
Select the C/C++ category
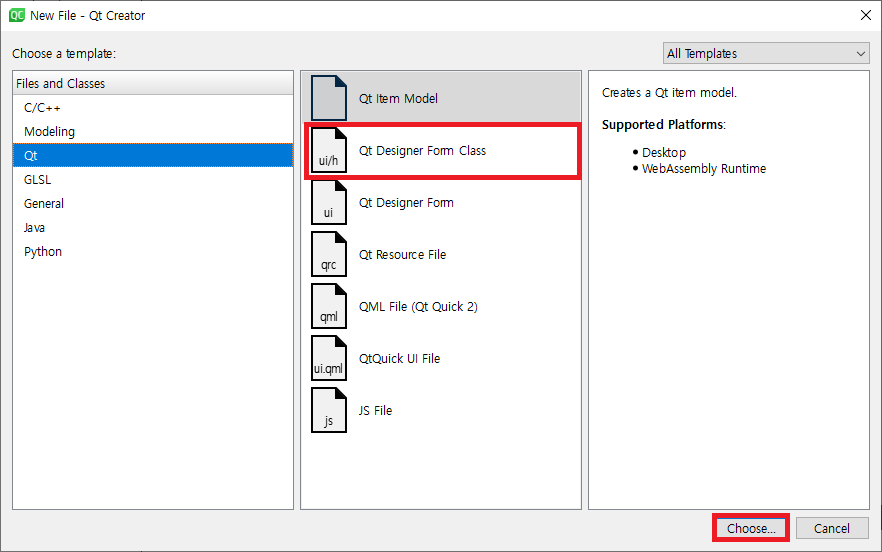pos(153,107)
